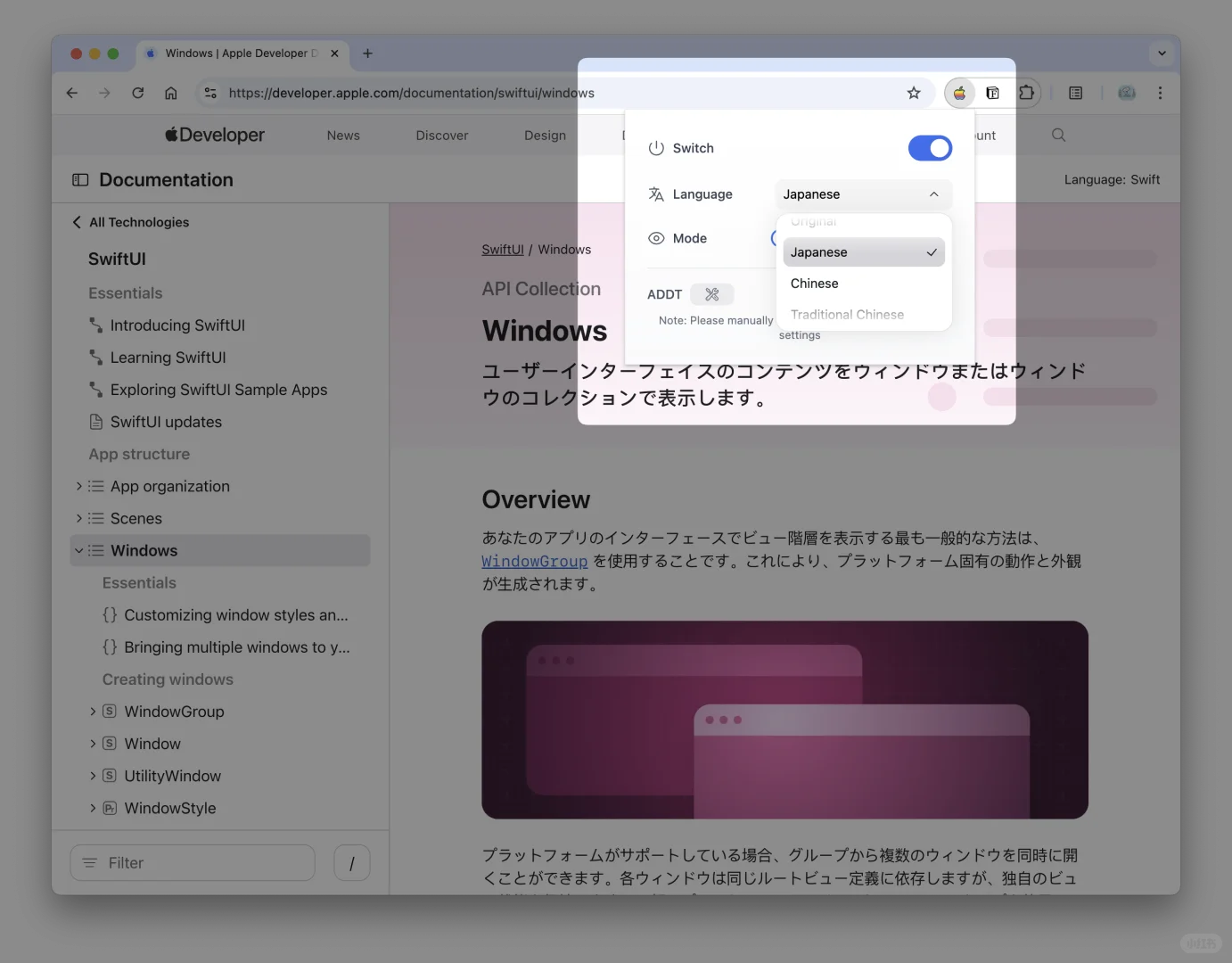
Task: Click the Filter input field
Action: (x=193, y=863)
